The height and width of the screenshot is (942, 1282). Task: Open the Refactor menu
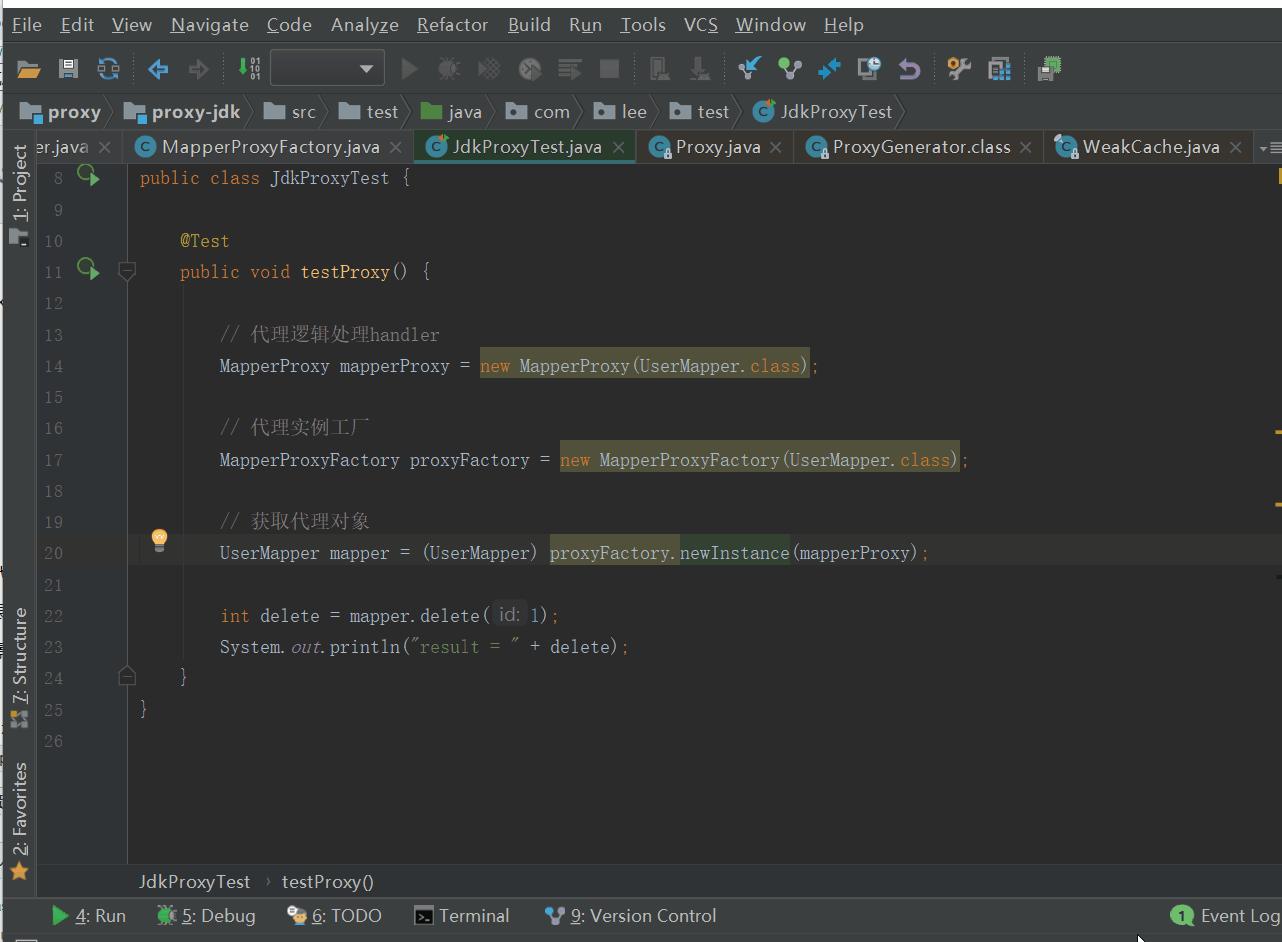pos(452,25)
